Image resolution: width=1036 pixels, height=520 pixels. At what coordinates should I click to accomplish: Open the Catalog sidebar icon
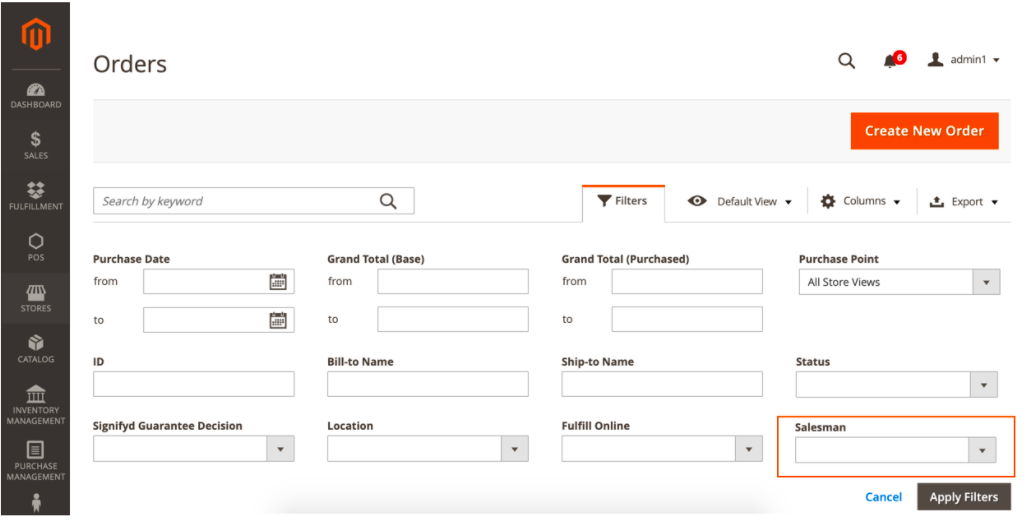35,349
